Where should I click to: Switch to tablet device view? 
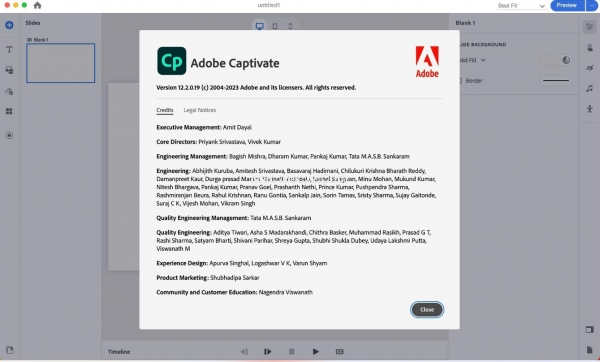tap(275, 26)
